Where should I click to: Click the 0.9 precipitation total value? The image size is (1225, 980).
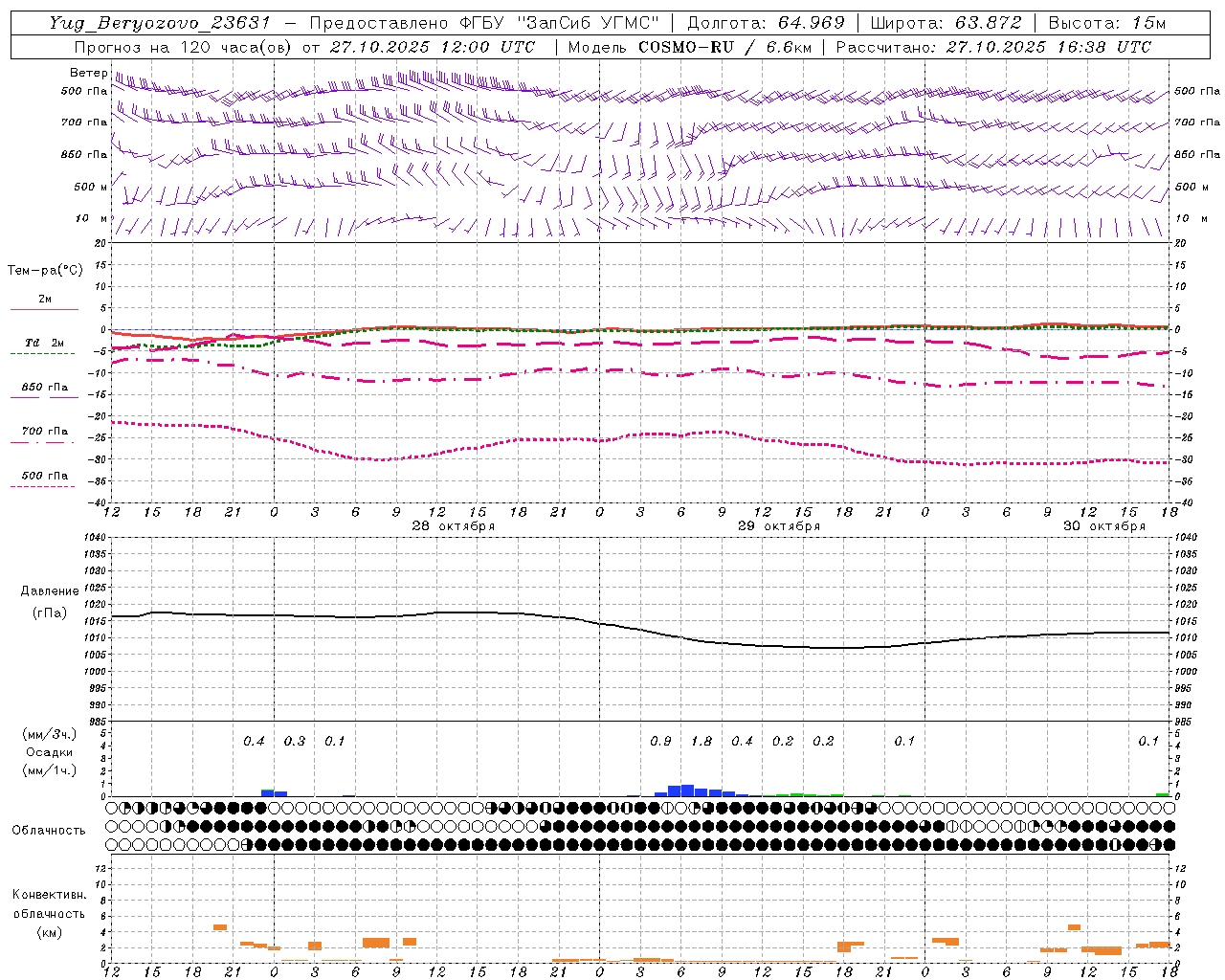660,741
